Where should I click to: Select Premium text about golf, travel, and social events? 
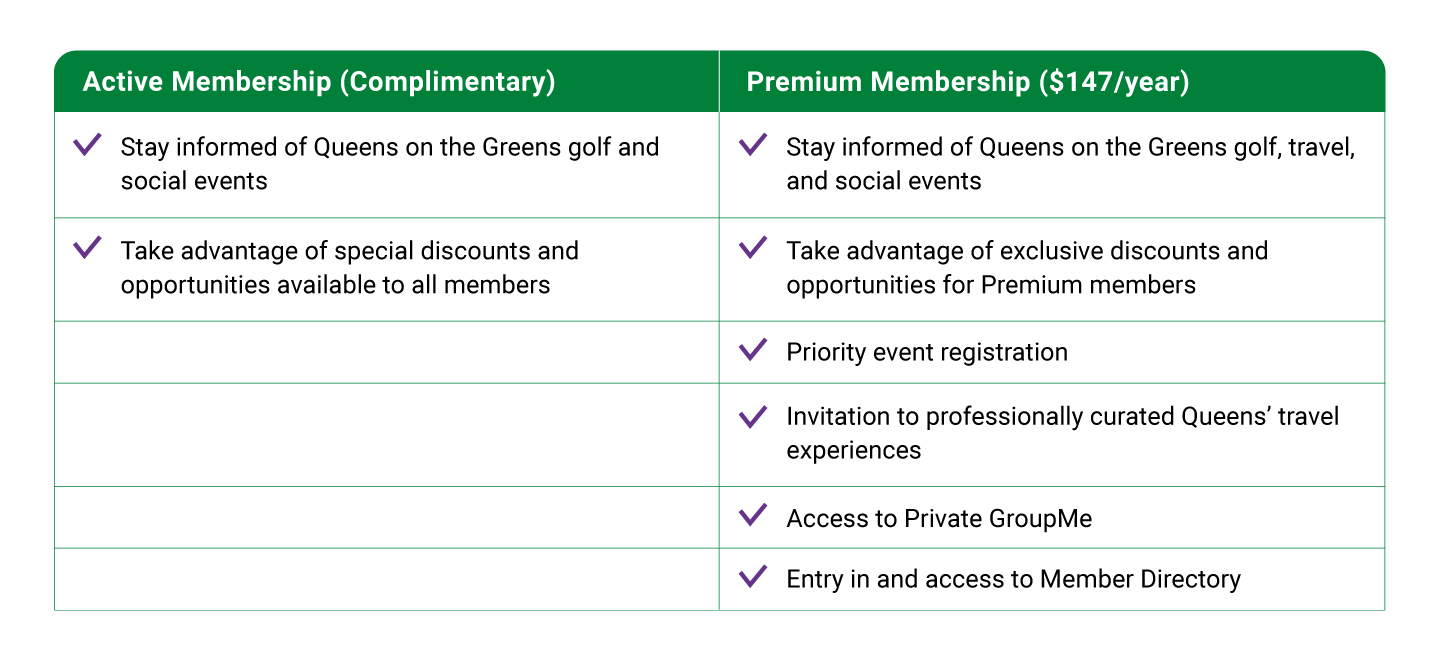(x=1070, y=164)
